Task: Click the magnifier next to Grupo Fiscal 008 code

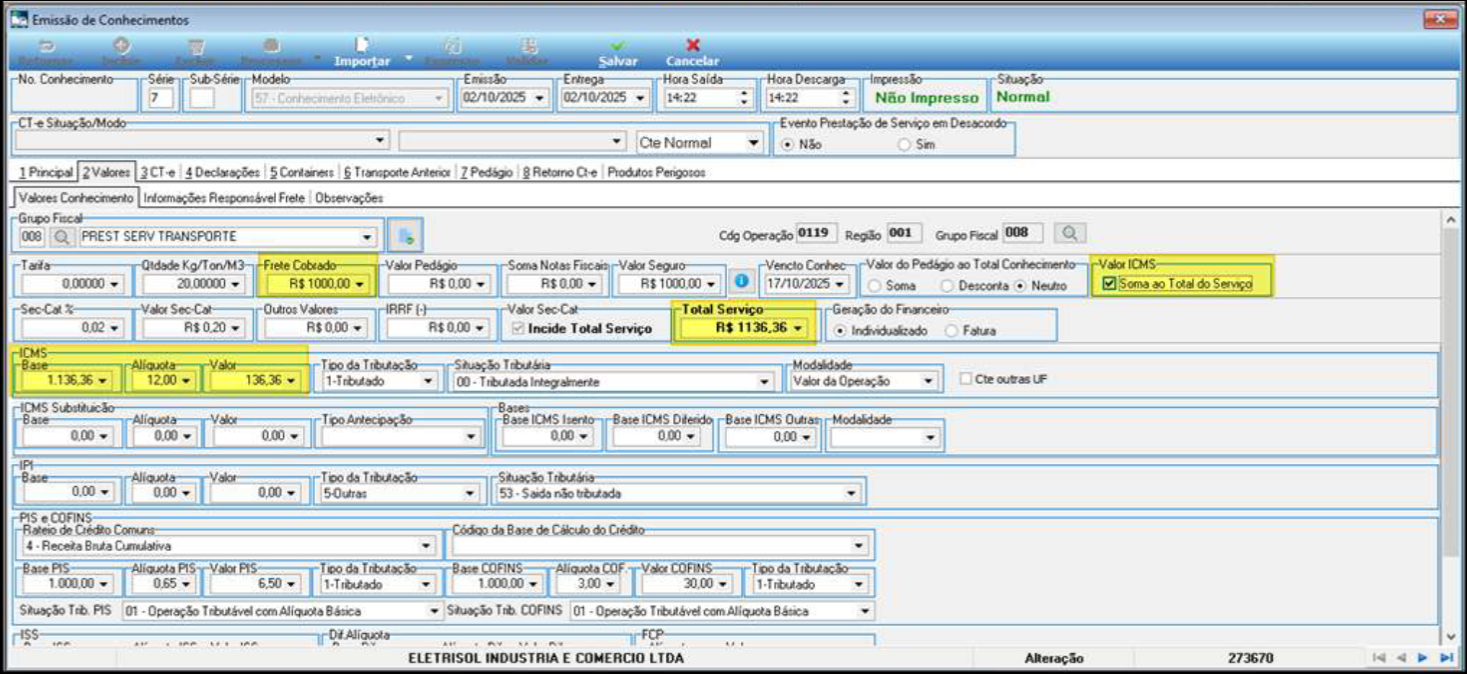Action: pyautogui.click(x=60, y=237)
